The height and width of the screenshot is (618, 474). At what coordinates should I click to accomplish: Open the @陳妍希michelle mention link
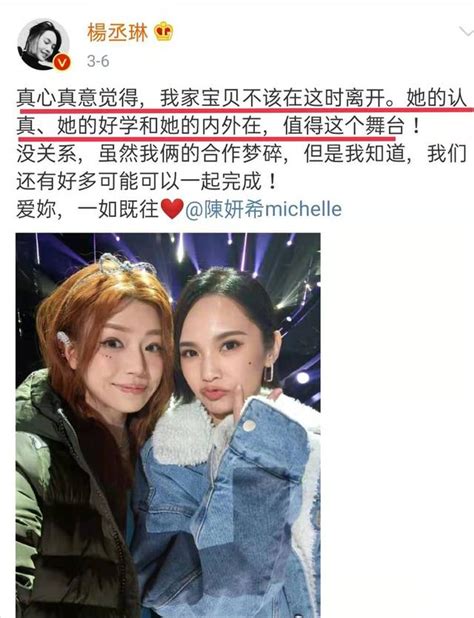pos(263,209)
